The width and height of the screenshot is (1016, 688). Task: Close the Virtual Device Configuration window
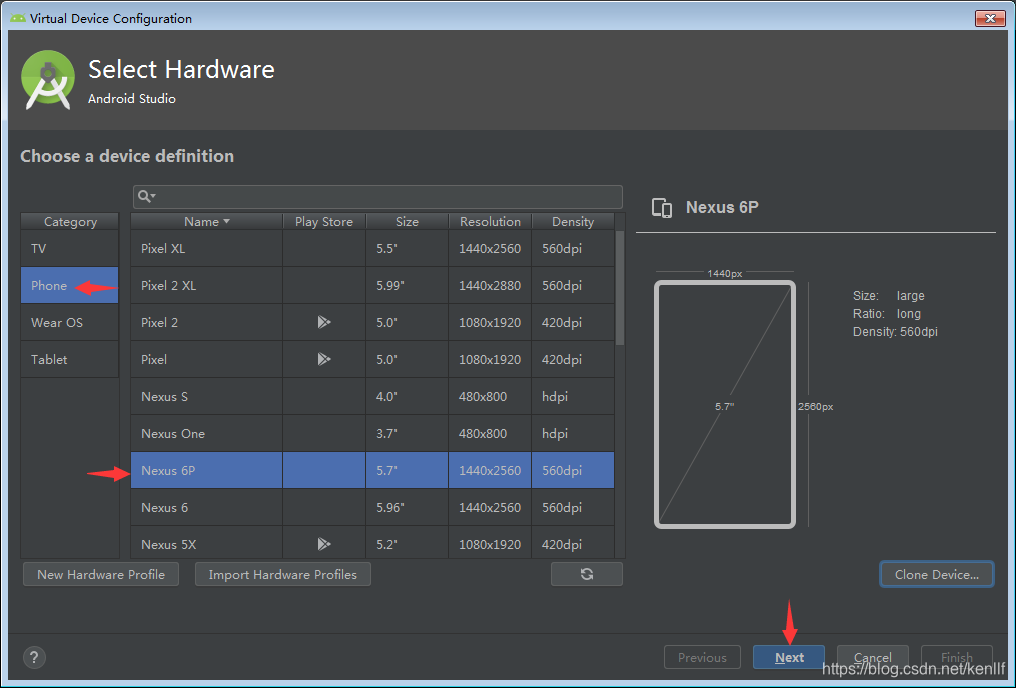pyautogui.click(x=990, y=18)
